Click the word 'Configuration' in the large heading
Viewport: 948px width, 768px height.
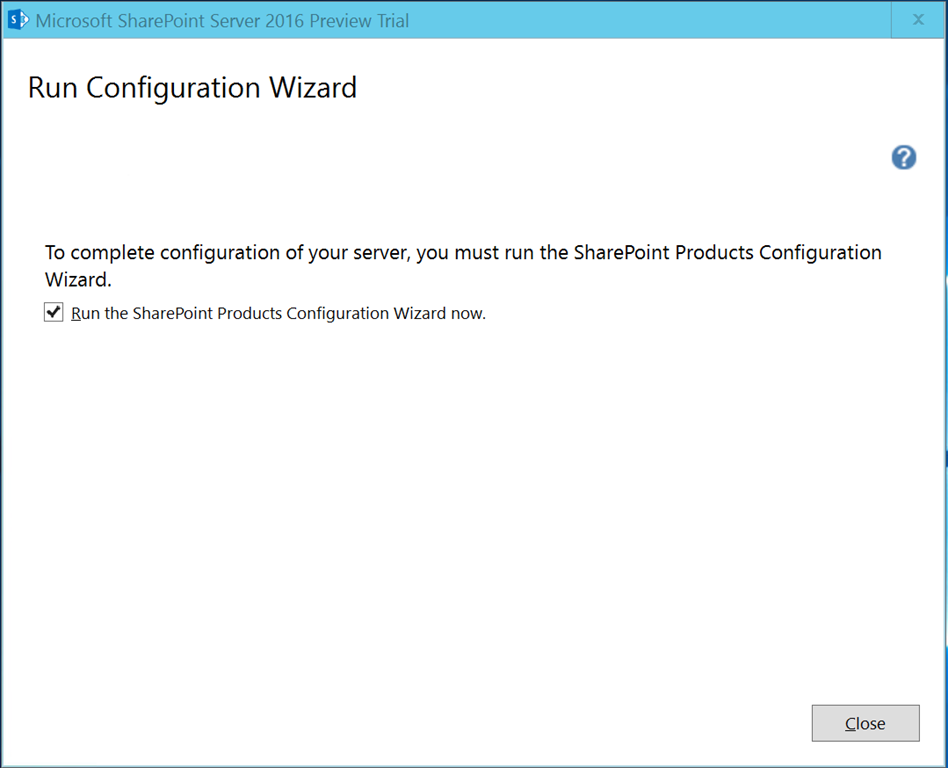[173, 88]
